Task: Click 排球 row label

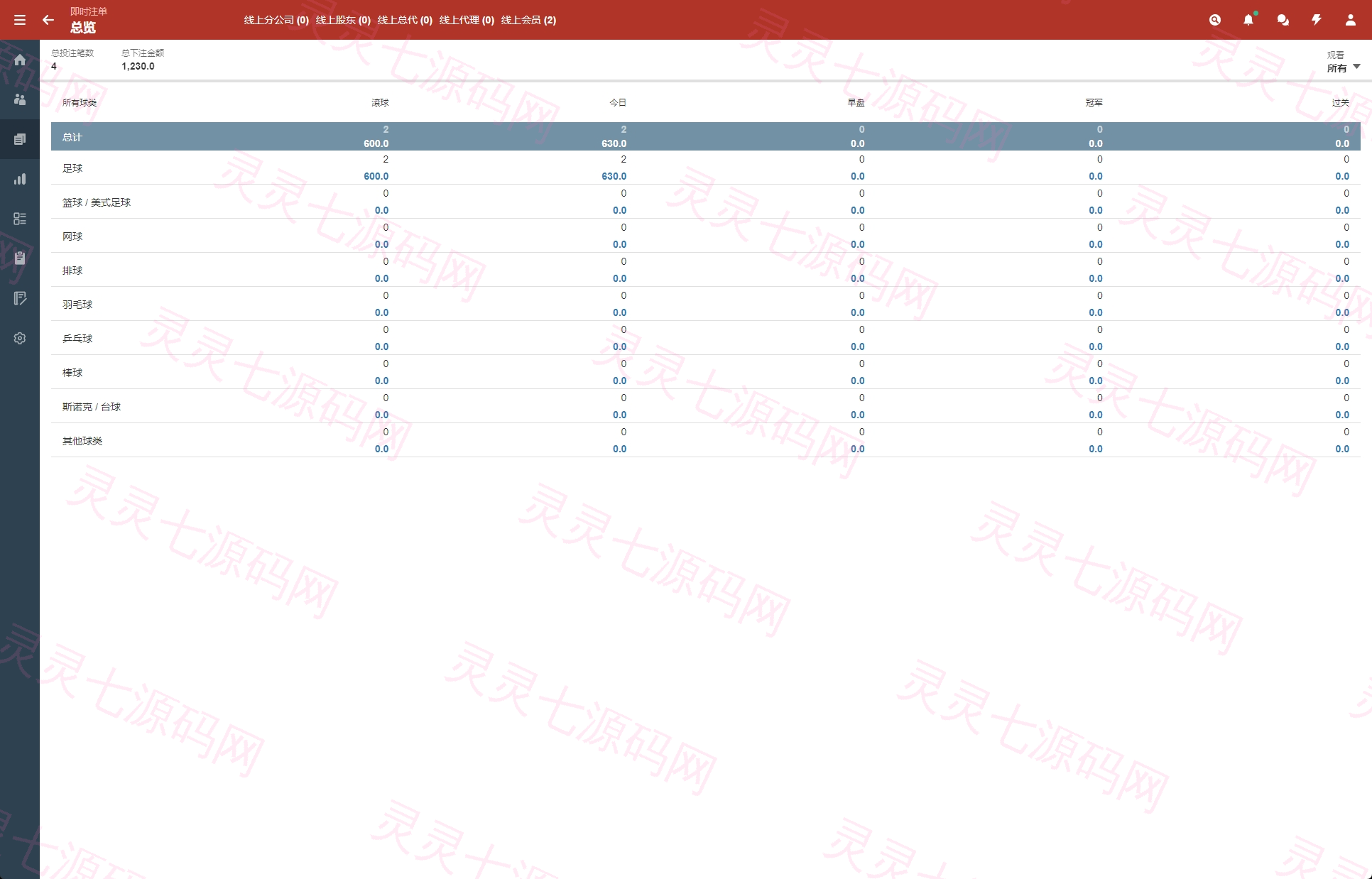Action: [x=72, y=271]
